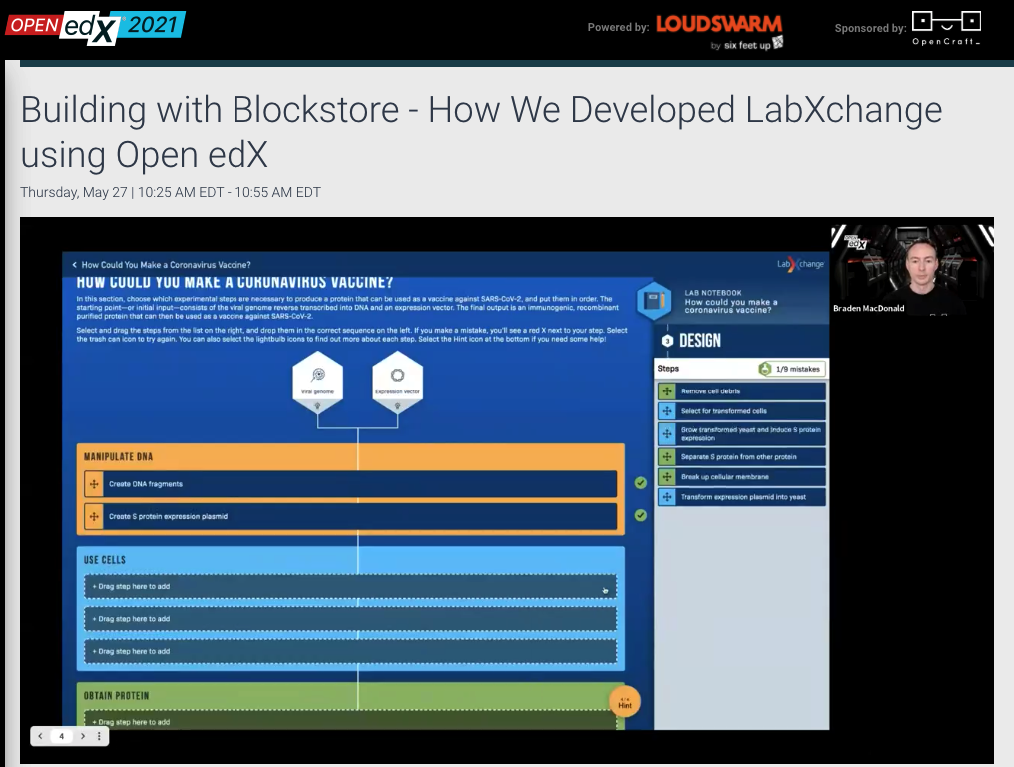The width and height of the screenshot is (1014, 767).
Task: Select the expression vector hexagon
Action: (x=397, y=382)
